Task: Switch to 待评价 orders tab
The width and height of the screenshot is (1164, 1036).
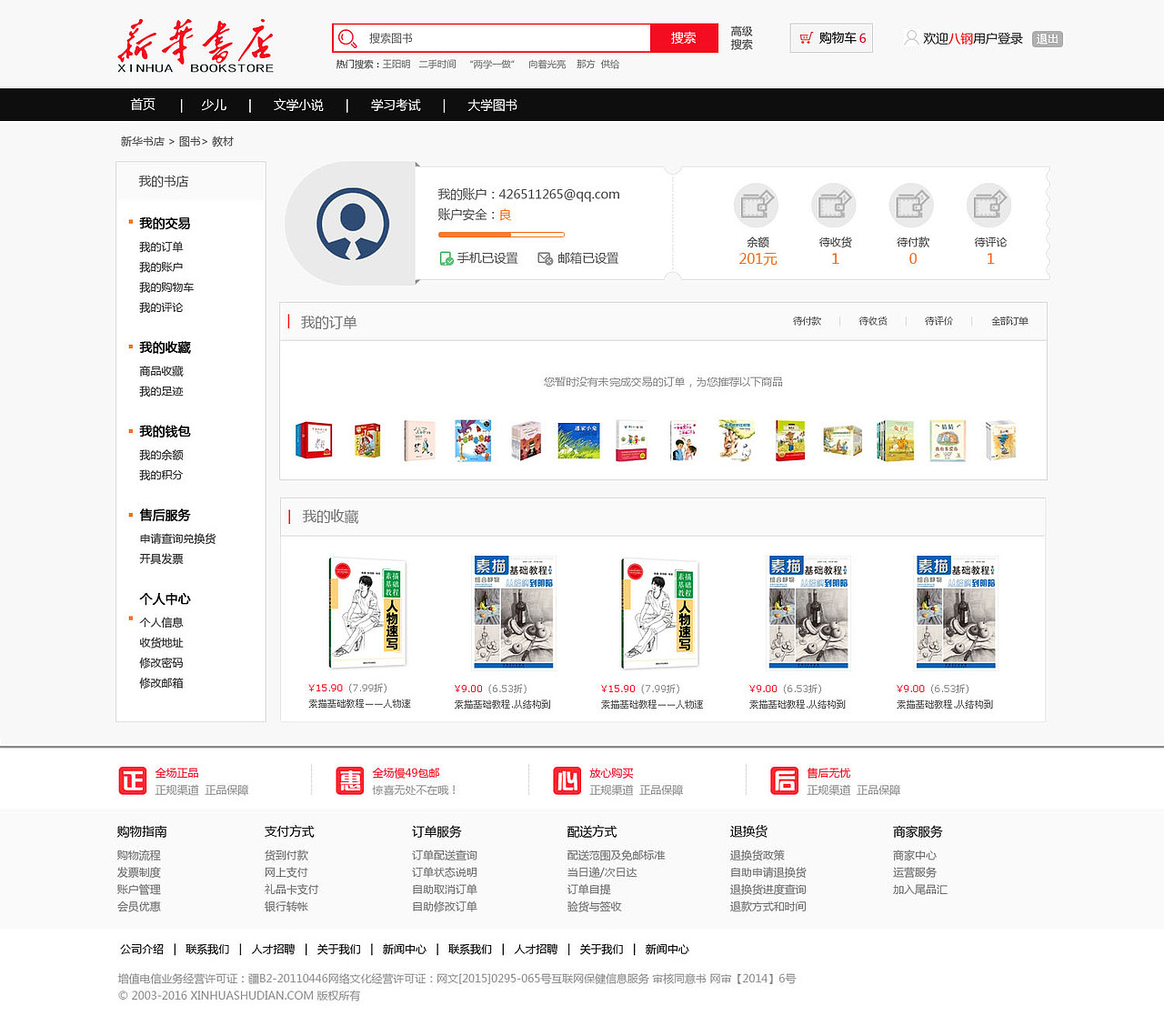Action: (x=938, y=321)
